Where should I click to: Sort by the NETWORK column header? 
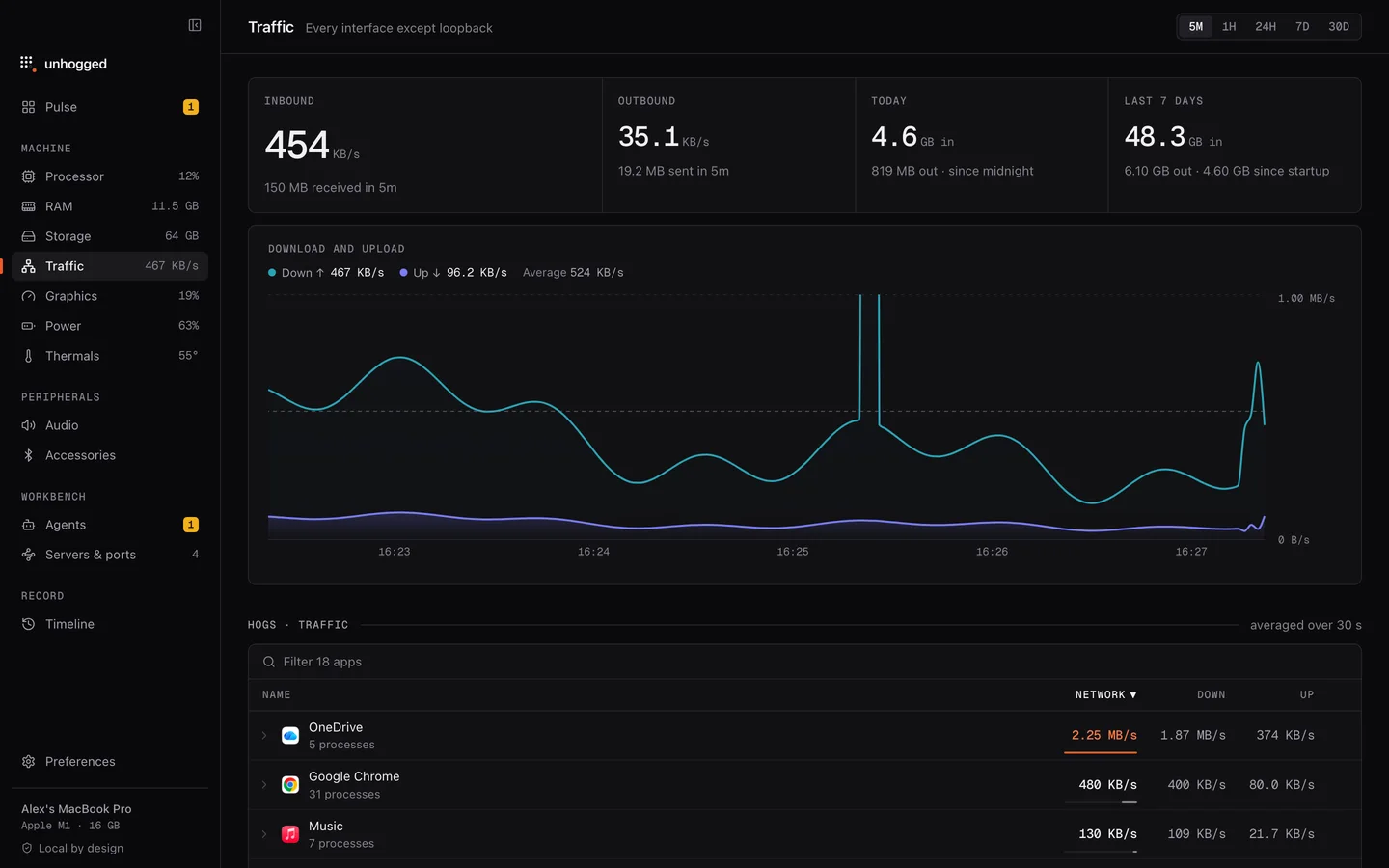pos(1106,695)
